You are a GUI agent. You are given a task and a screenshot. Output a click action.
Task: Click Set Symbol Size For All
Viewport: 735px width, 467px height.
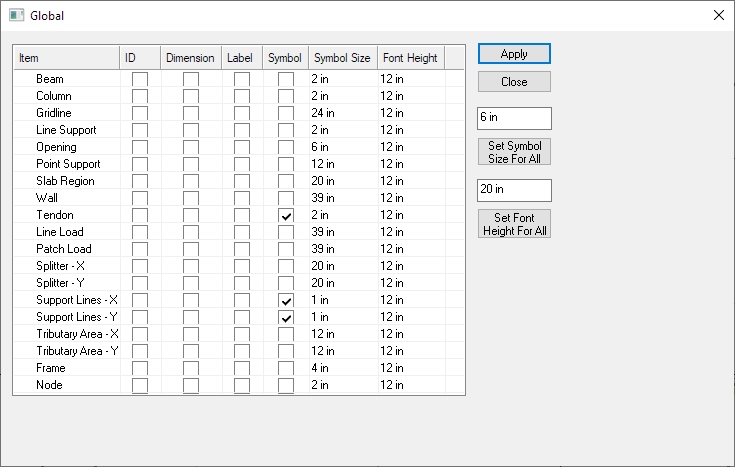coord(514,152)
